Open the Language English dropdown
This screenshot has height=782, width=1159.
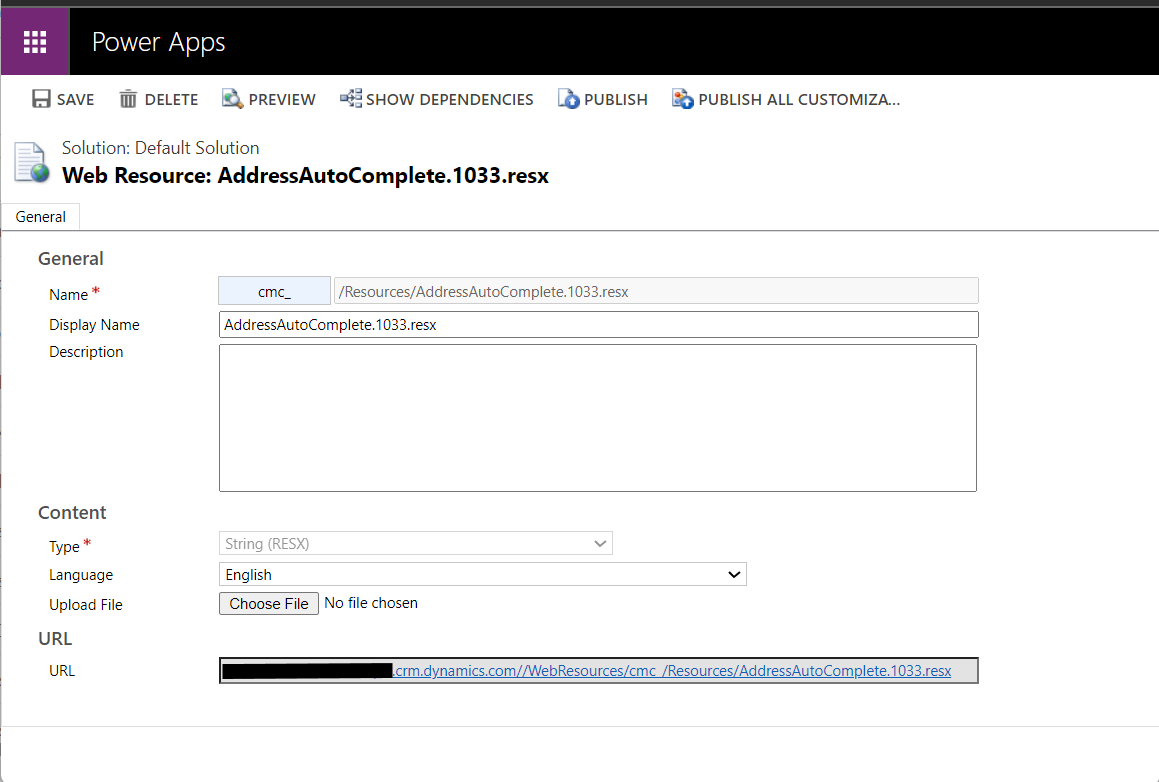(x=483, y=574)
